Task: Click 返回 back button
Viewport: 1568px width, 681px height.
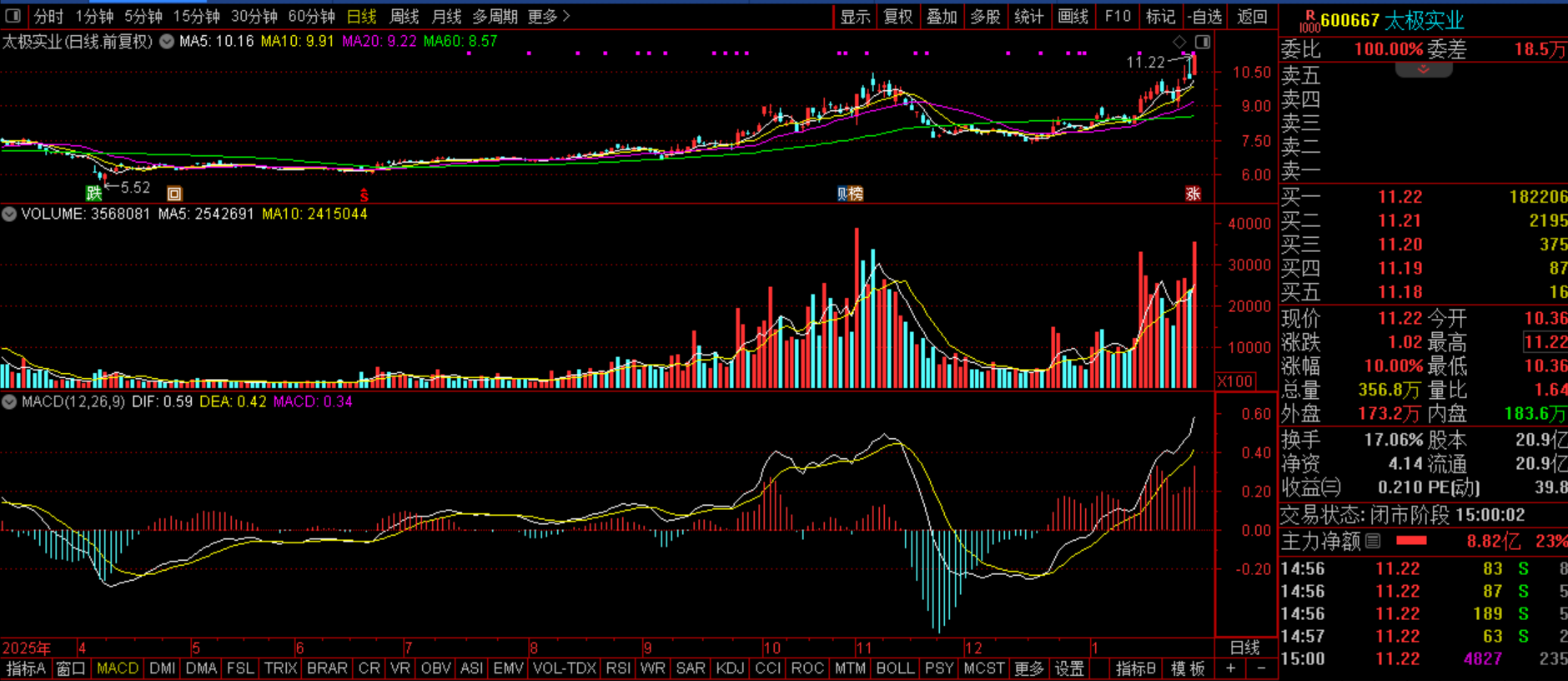Action: tap(1252, 16)
